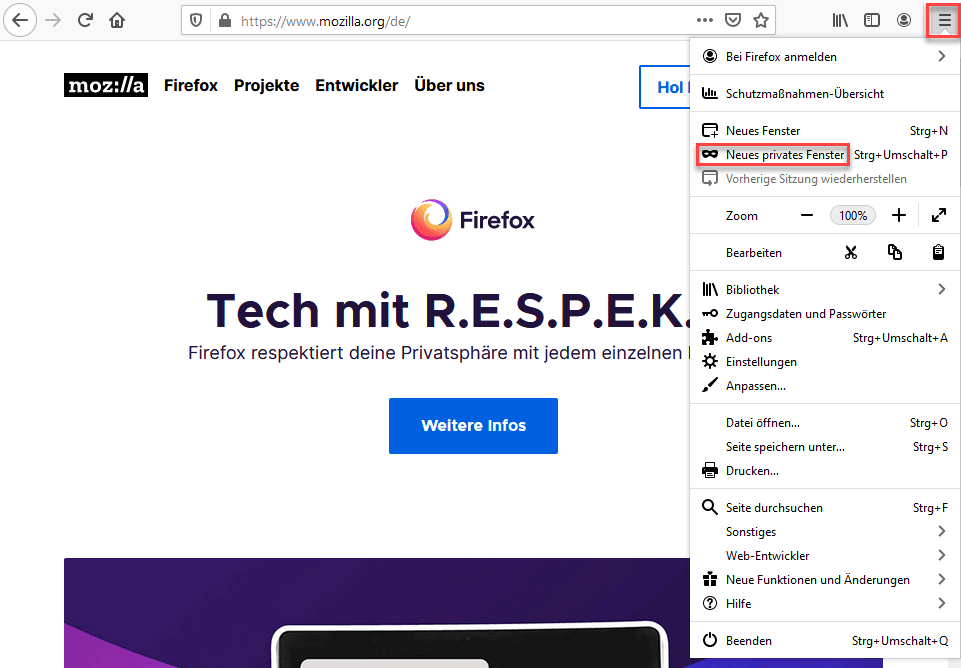Open Einstellungen from the menu
Screen dimensions: 961x668
pos(761,362)
